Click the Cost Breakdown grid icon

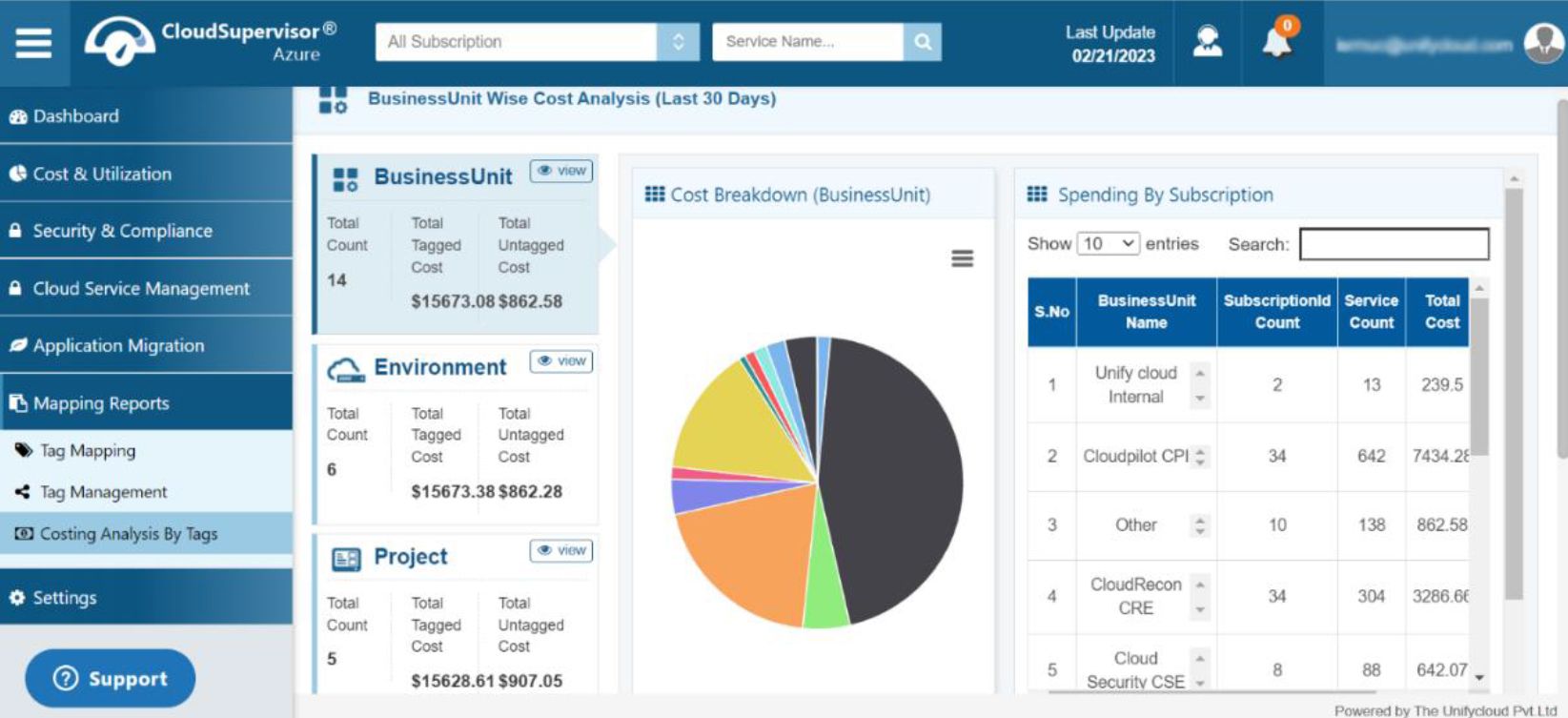[655, 195]
